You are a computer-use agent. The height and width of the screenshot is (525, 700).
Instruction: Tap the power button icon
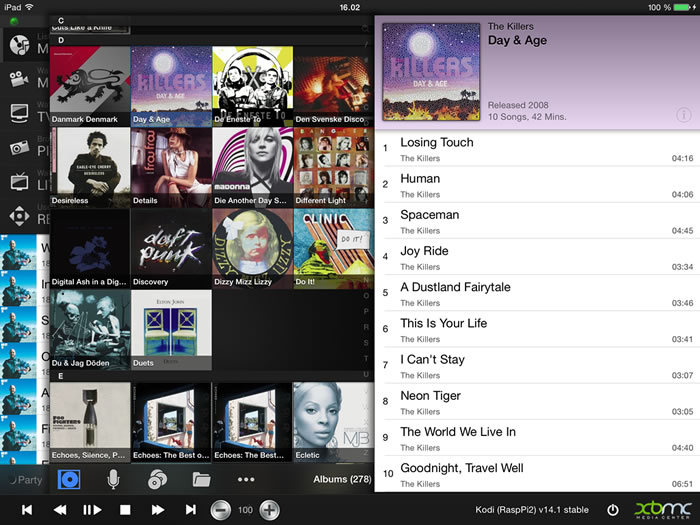click(613, 510)
